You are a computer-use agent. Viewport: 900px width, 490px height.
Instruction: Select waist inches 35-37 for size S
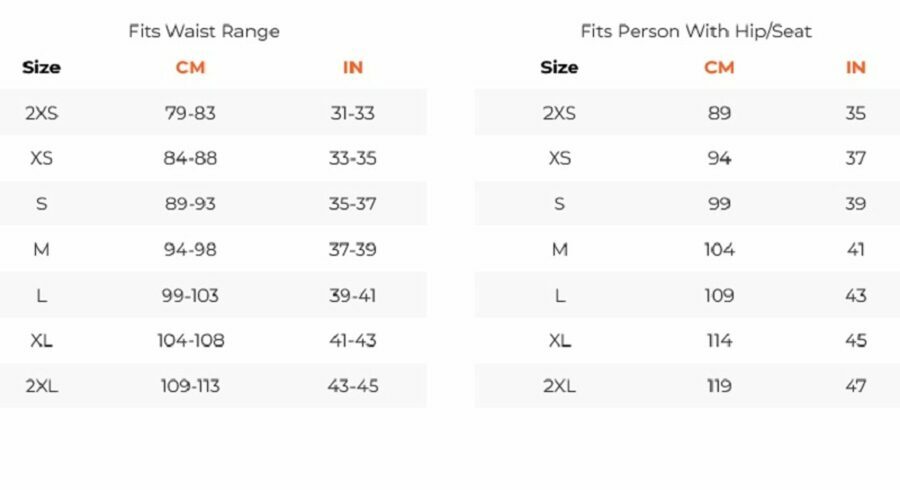pos(352,204)
